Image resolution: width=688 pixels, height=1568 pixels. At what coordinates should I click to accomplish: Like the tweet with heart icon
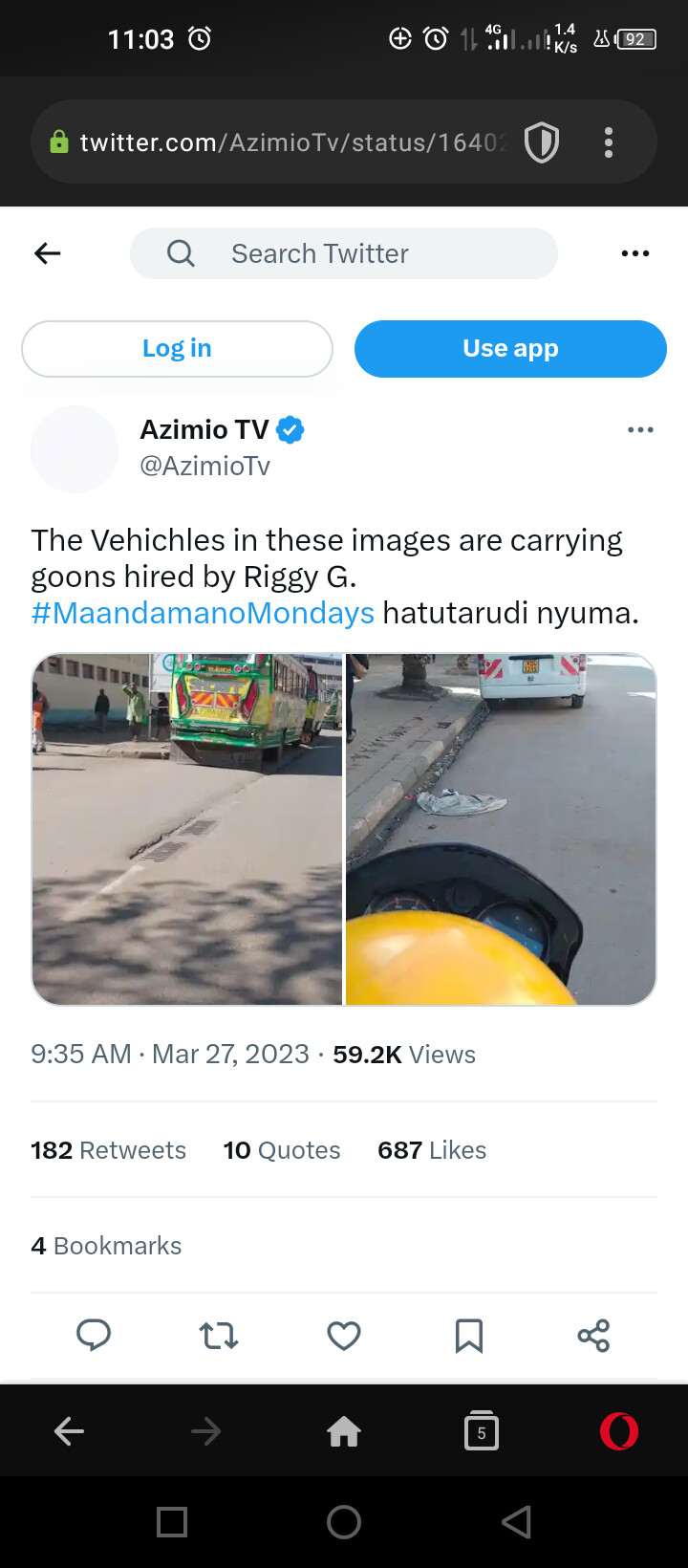(344, 1335)
